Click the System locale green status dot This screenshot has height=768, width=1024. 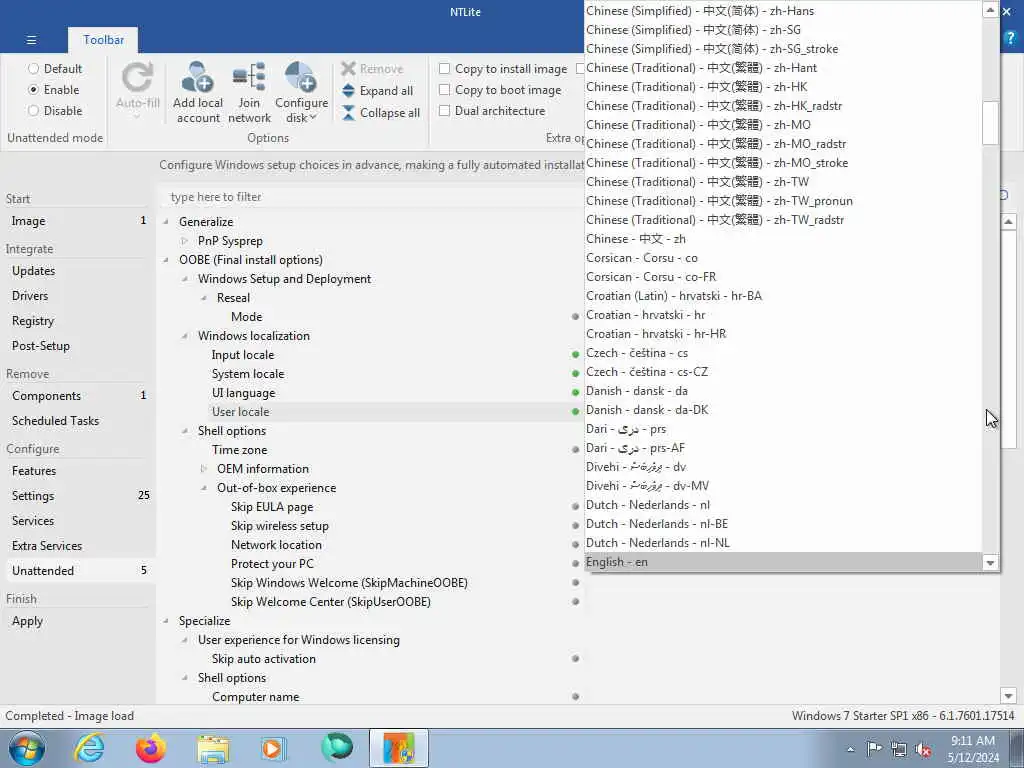pyautogui.click(x=575, y=374)
